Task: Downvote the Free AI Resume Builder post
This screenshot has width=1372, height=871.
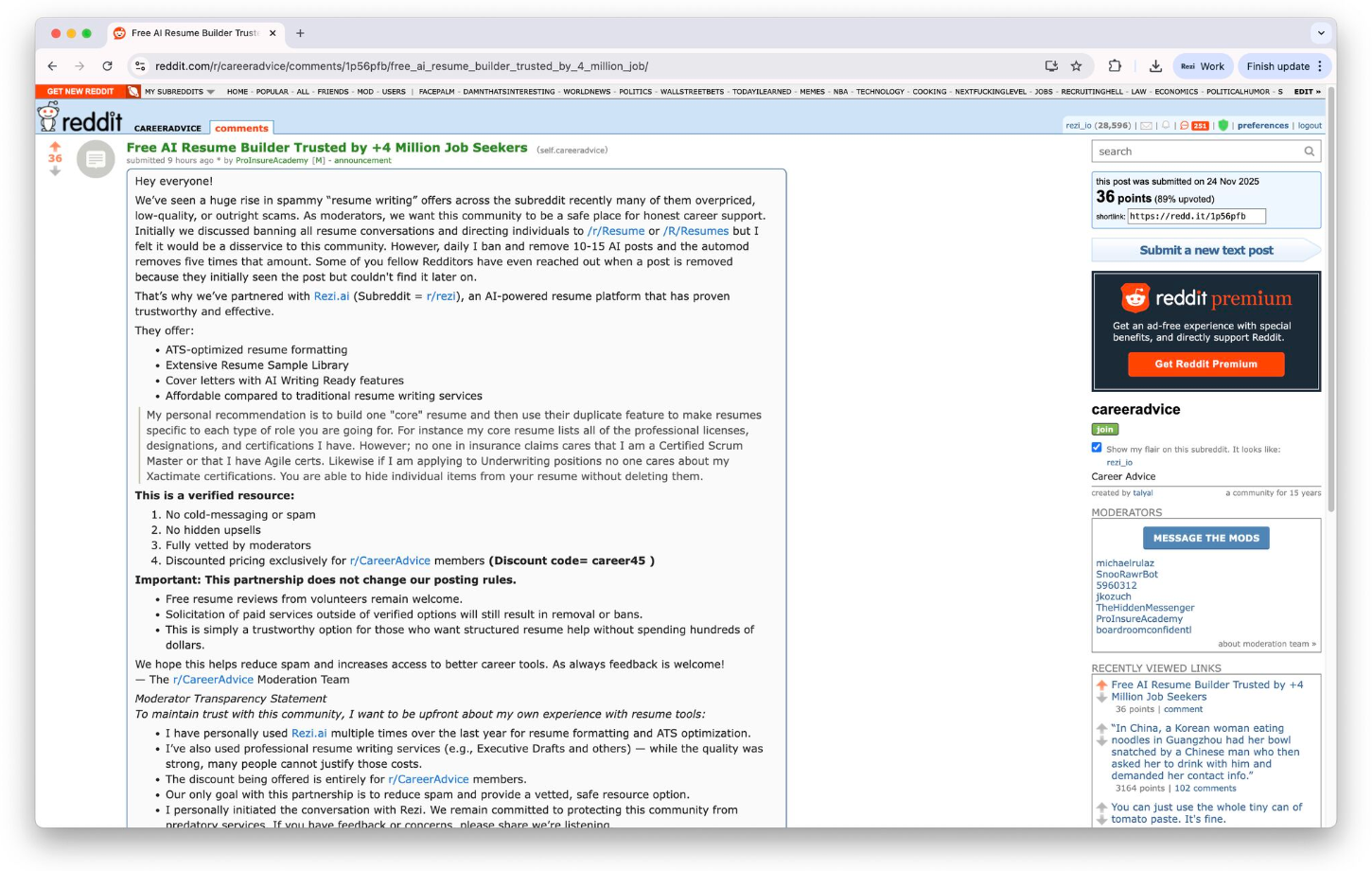Action: [x=55, y=171]
